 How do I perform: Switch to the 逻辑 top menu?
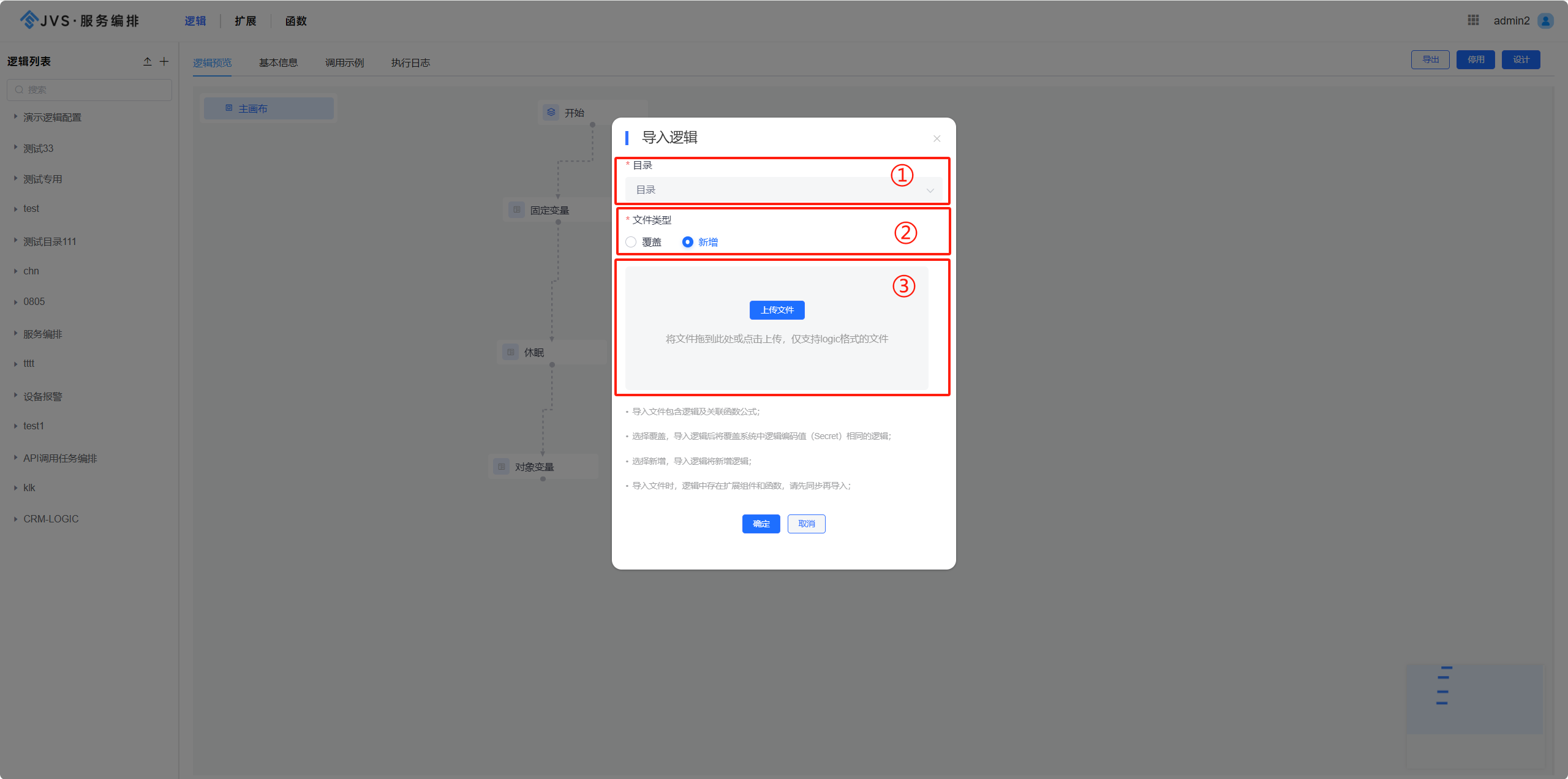[x=195, y=21]
